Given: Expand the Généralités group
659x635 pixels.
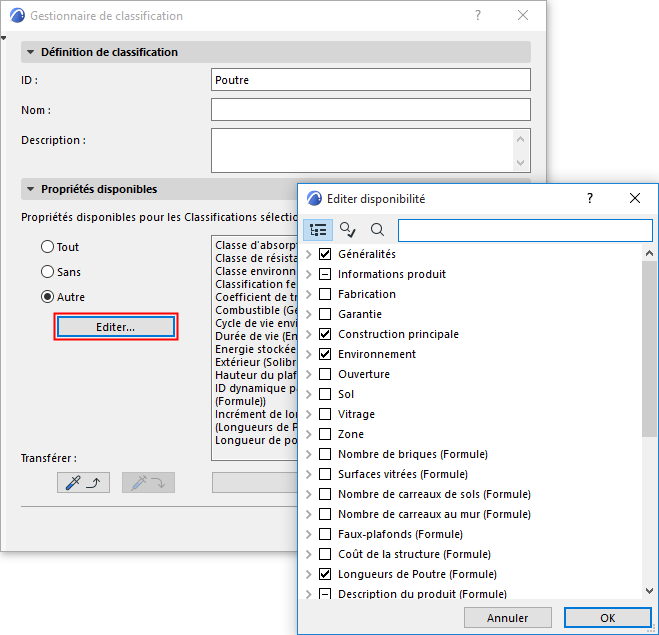Looking at the screenshot, I should [309, 254].
